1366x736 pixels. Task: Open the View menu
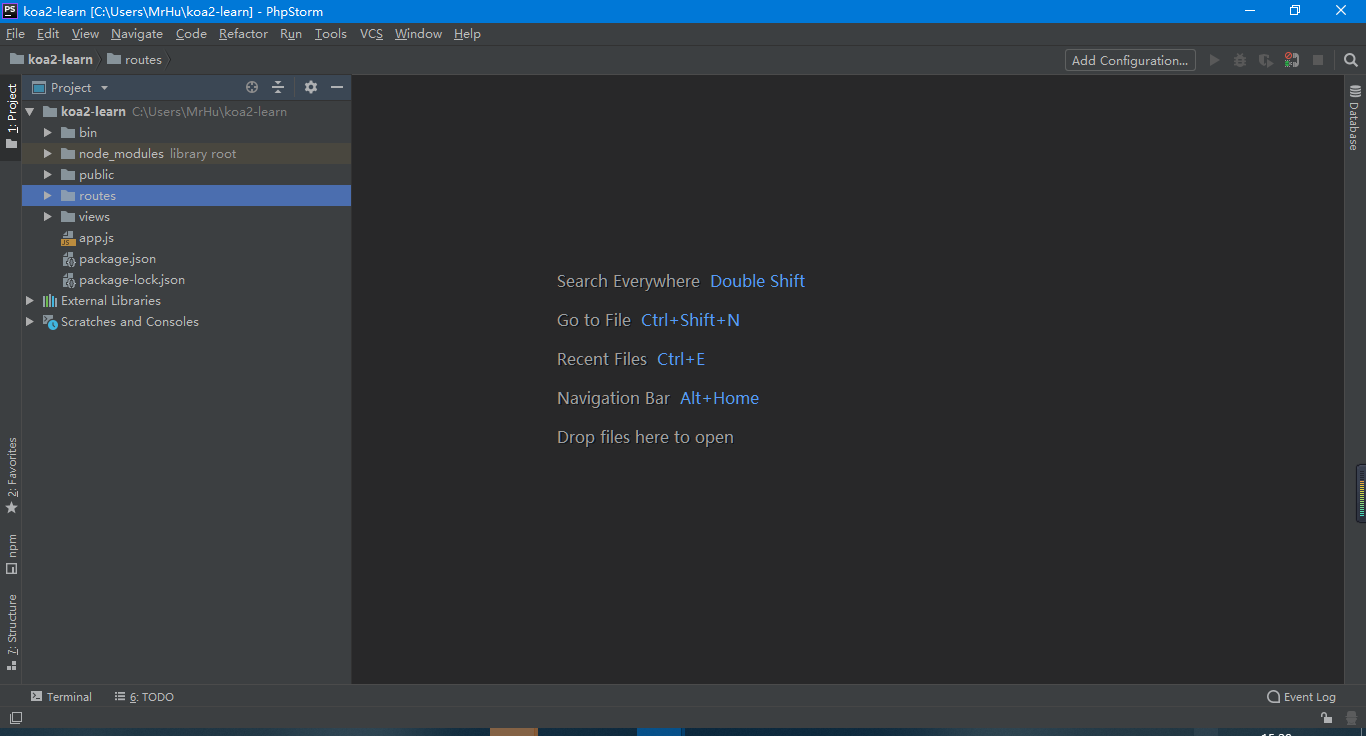[85, 34]
